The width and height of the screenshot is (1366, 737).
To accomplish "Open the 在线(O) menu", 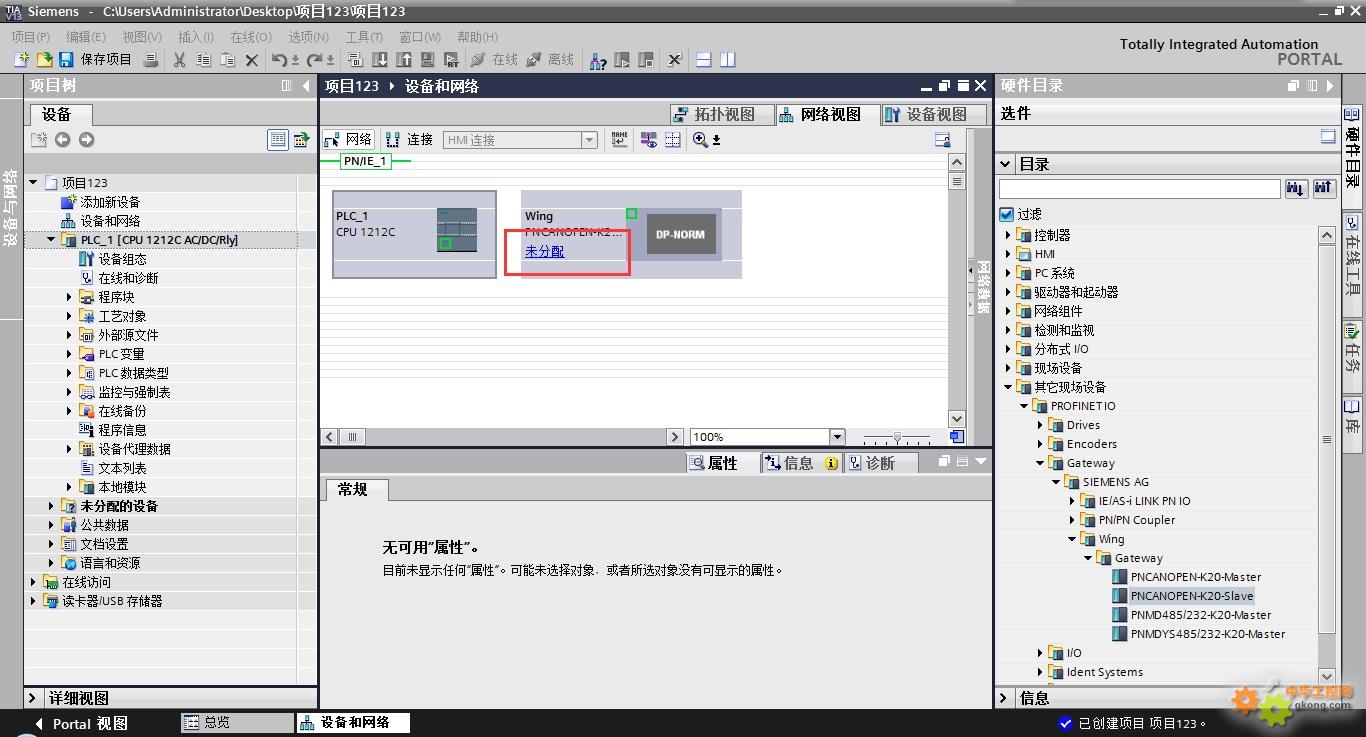I will pos(251,37).
